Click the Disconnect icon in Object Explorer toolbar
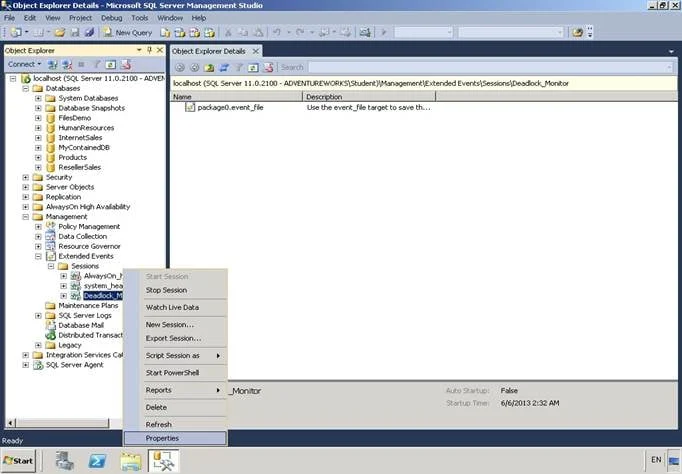Viewport: 682px width, 474px height. [67, 65]
